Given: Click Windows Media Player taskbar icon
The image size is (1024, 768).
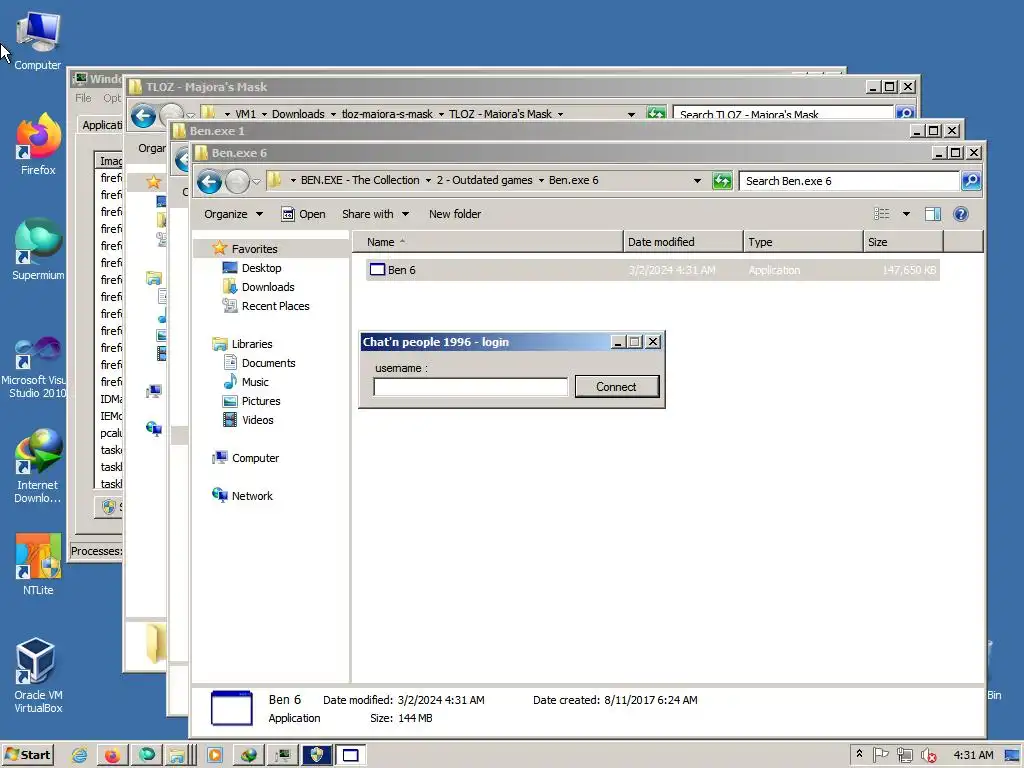Looking at the screenshot, I should (215, 756).
